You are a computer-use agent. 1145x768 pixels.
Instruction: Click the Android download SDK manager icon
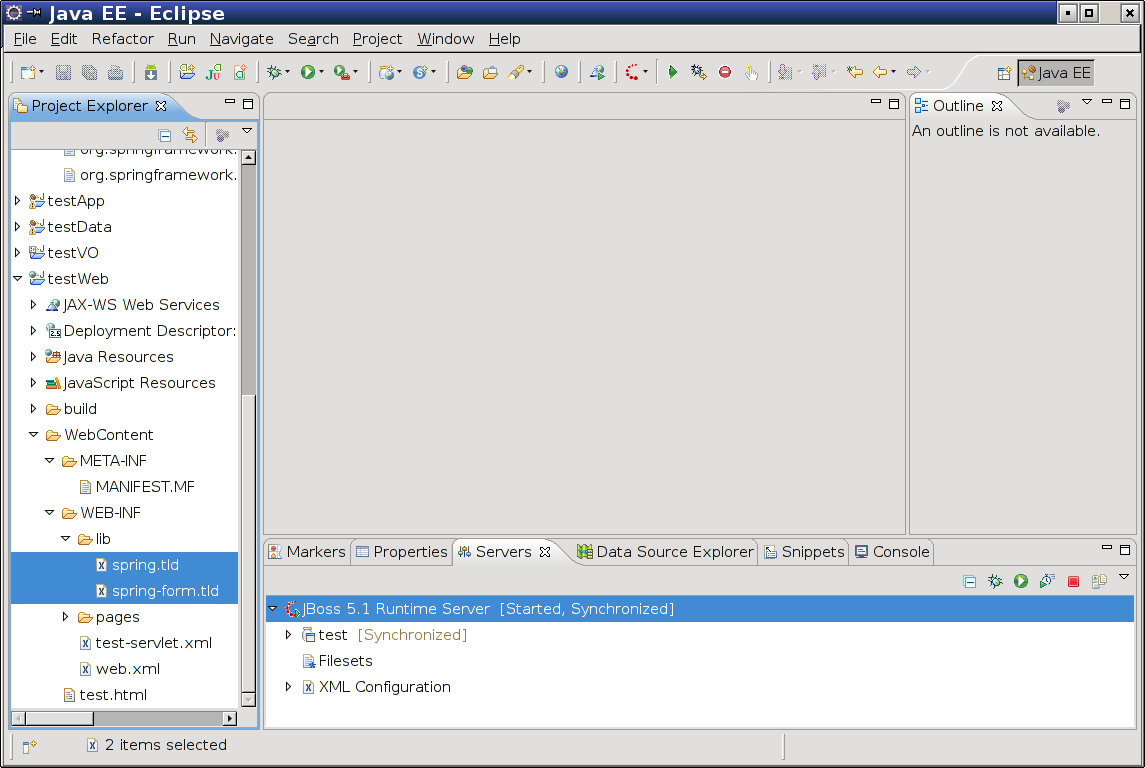pos(150,72)
